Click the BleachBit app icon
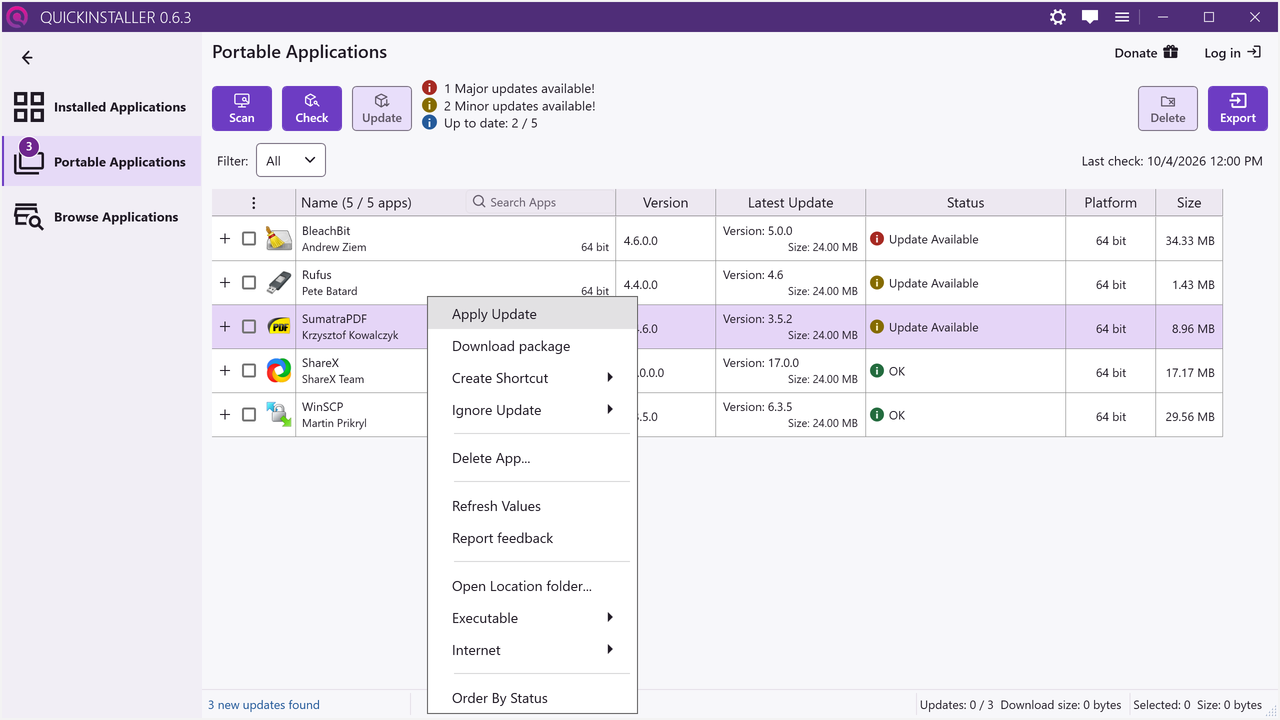1280x720 pixels. 279,239
